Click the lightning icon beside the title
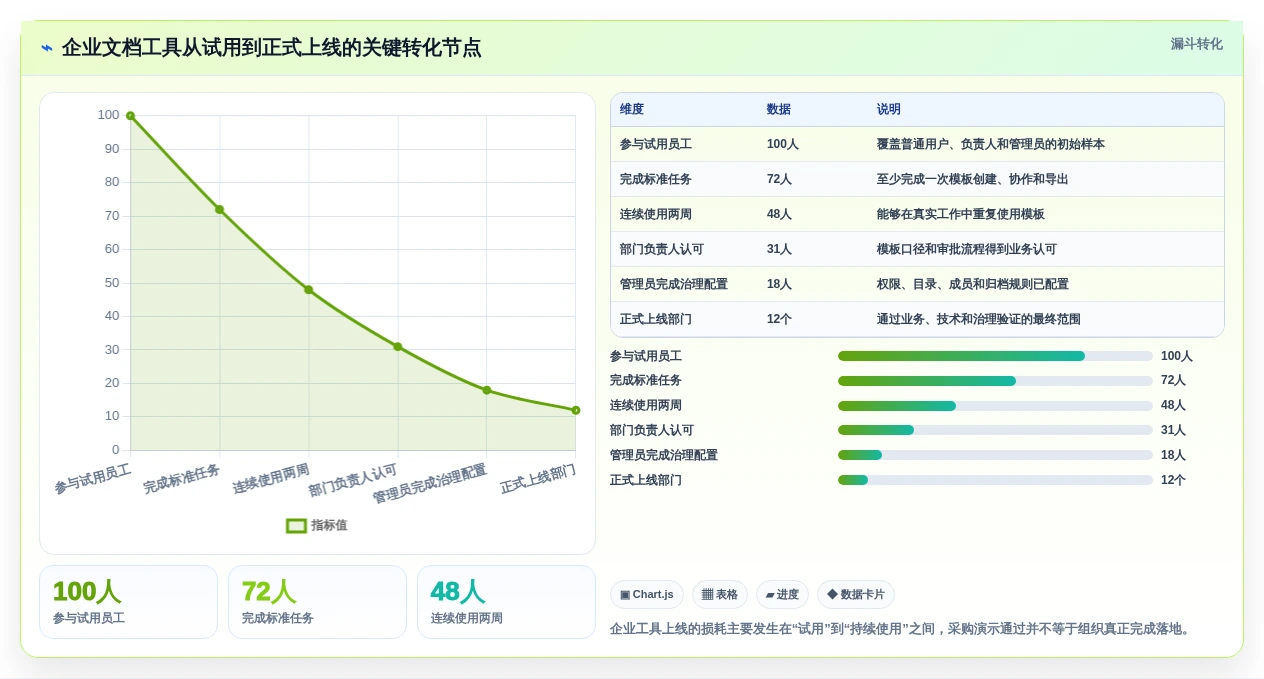This screenshot has height=679, width=1264. pyautogui.click(x=46, y=48)
